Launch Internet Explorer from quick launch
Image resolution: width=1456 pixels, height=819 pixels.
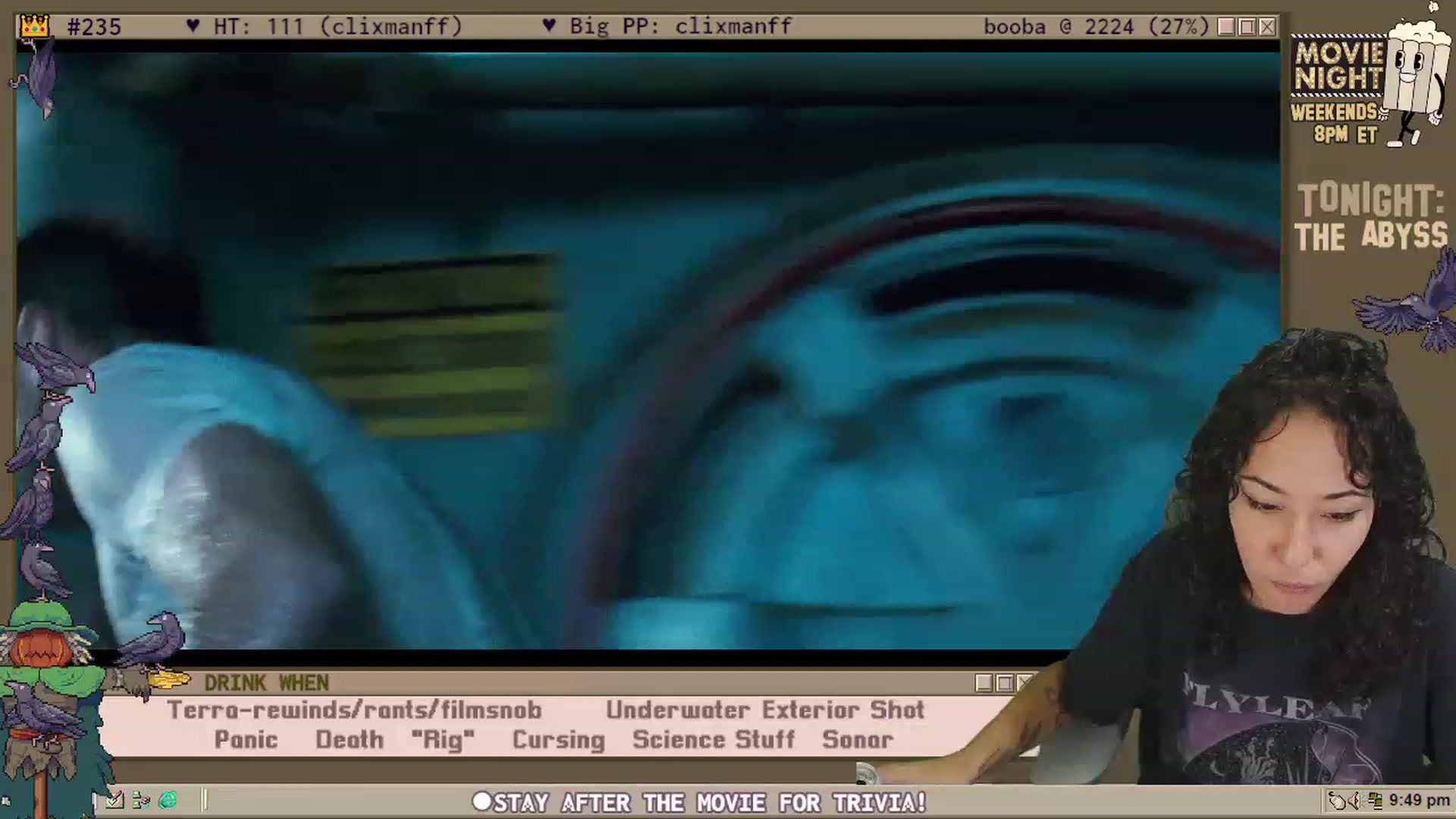(x=168, y=799)
